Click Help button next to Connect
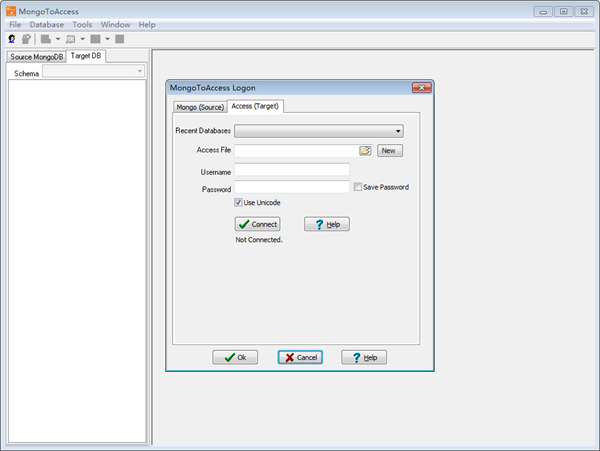 (x=327, y=224)
